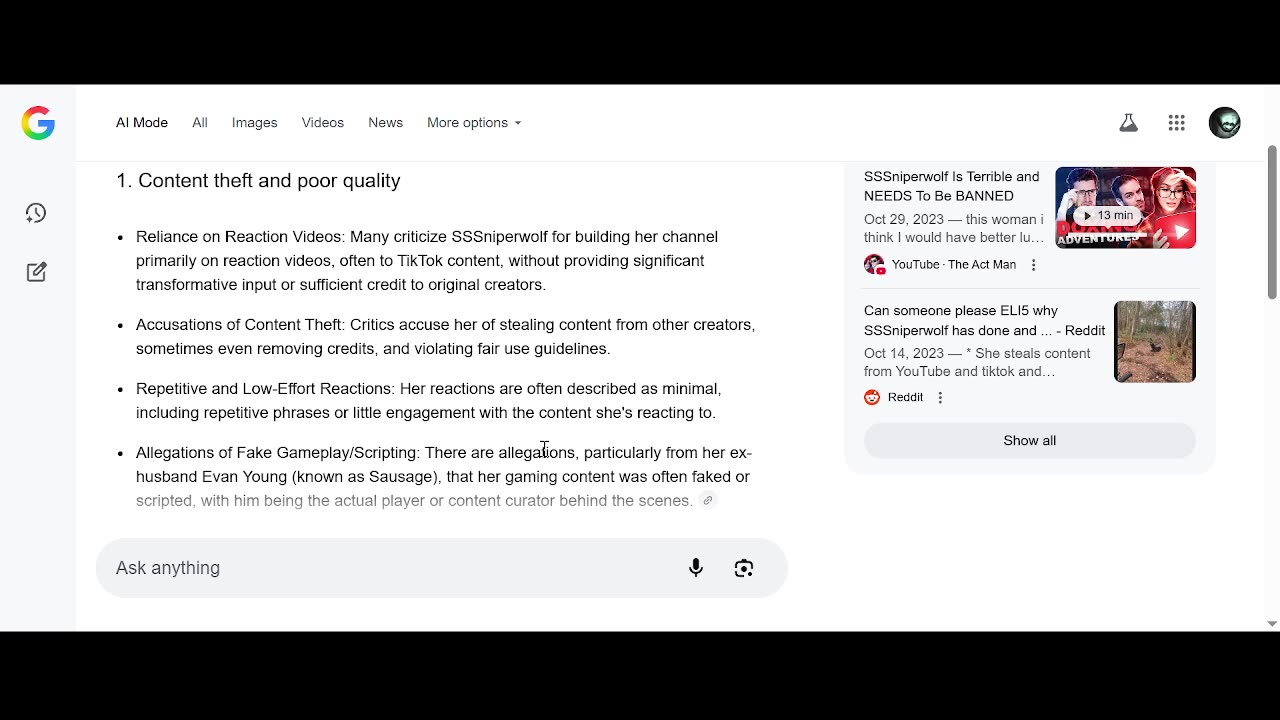The height and width of the screenshot is (720, 1280).
Task: Open the Google account avatar
Action: (x=1224, y=123)
